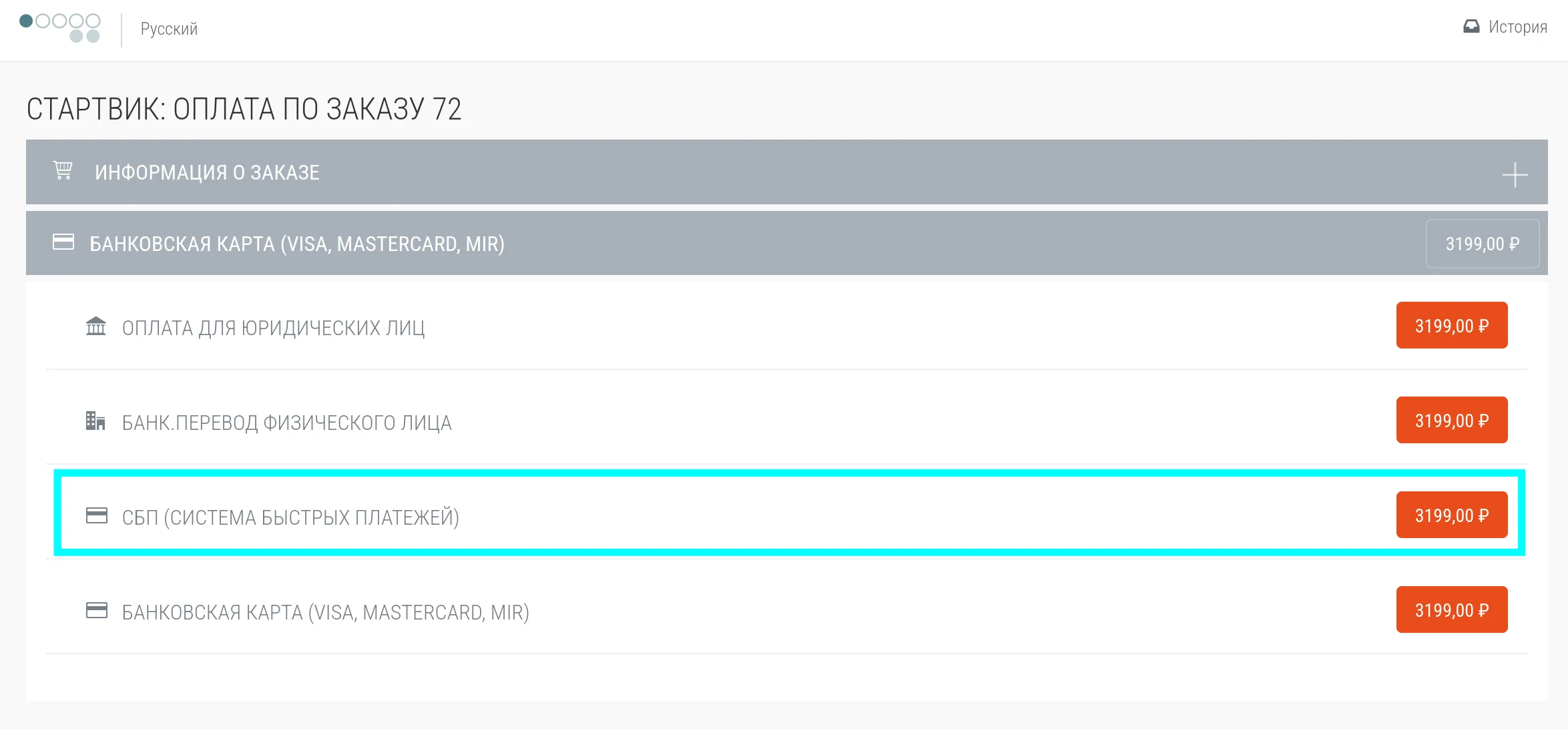Select Оплата для юридических лиц method
Viewport: 1568px width, 729px height.
(273, 328)
